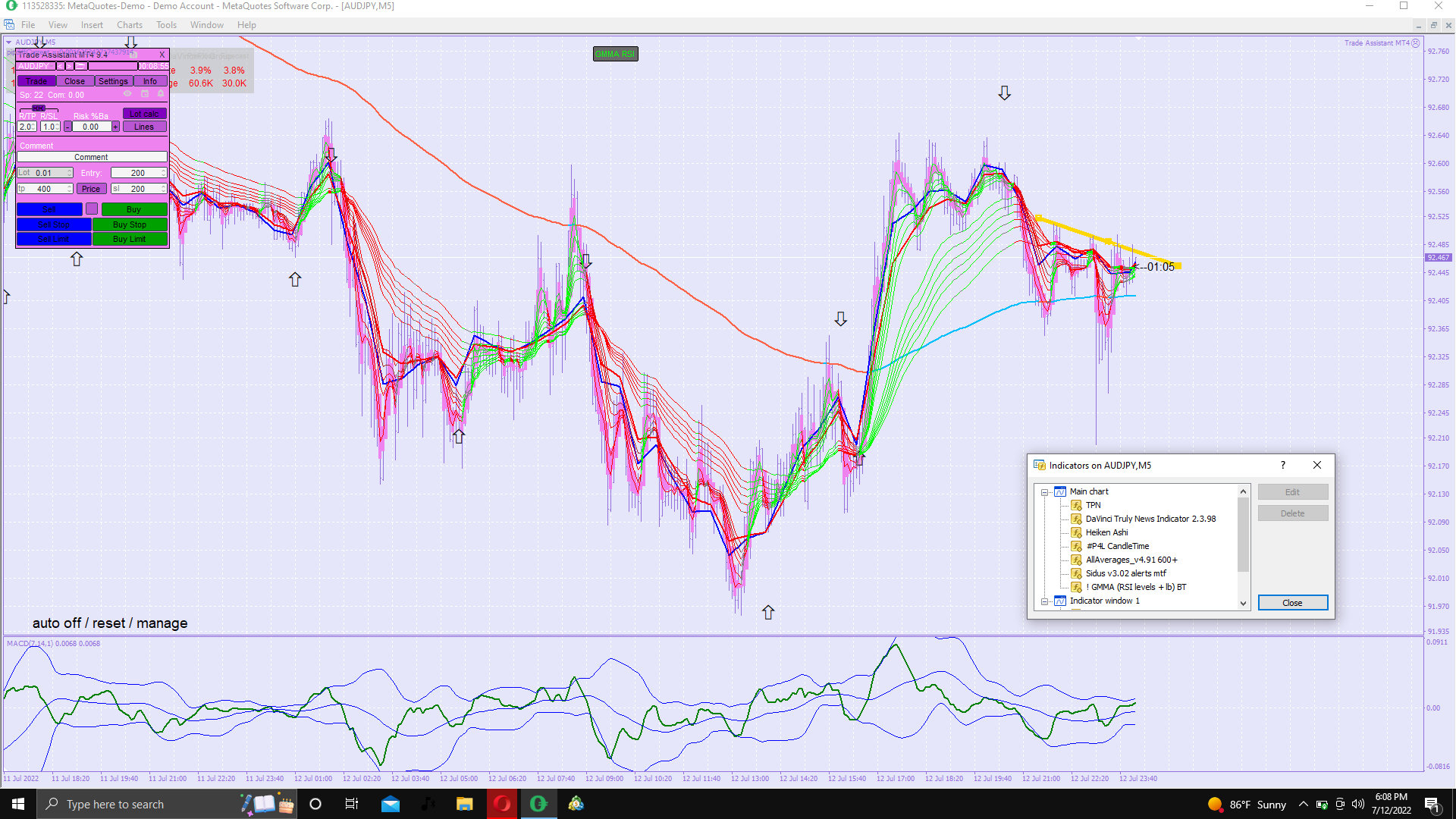Click the Comment input field
Viewport: 1456px width, 819px height.
(92, 157)
